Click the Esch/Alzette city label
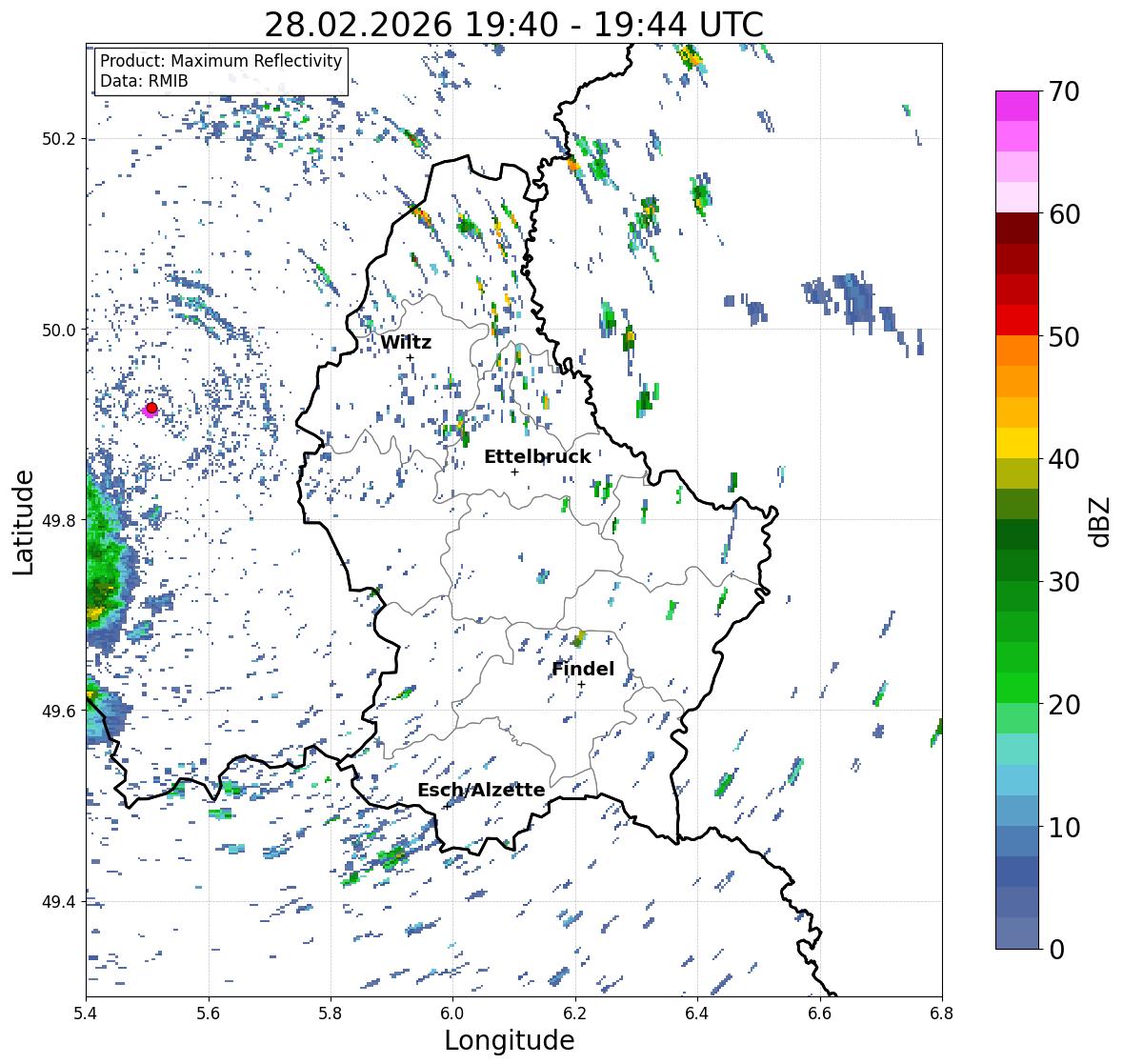This screenshot has width=1123, height=1064. (481, 790)
